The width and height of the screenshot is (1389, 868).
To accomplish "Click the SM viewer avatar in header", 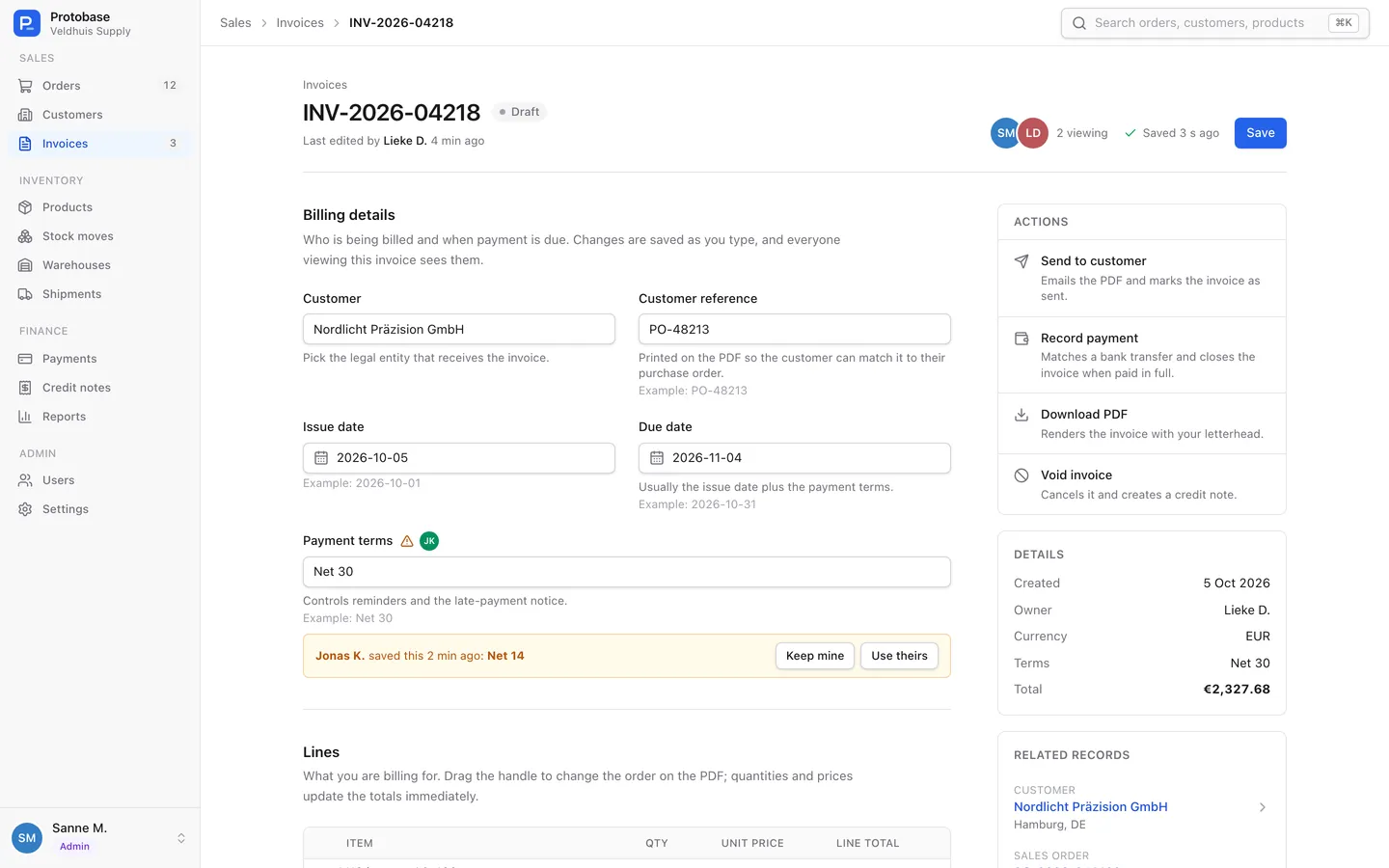I will [x=1005, y=133].
